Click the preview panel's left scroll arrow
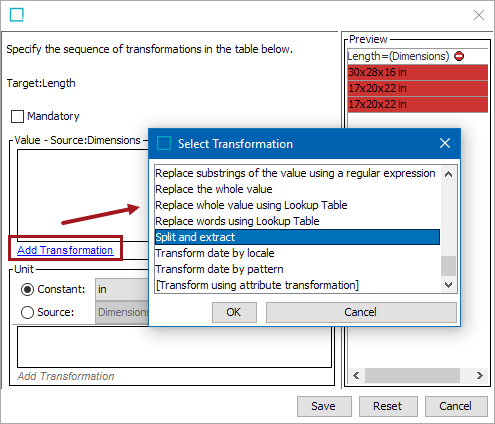This screenshot has width=495, height=424. [356, 376]
